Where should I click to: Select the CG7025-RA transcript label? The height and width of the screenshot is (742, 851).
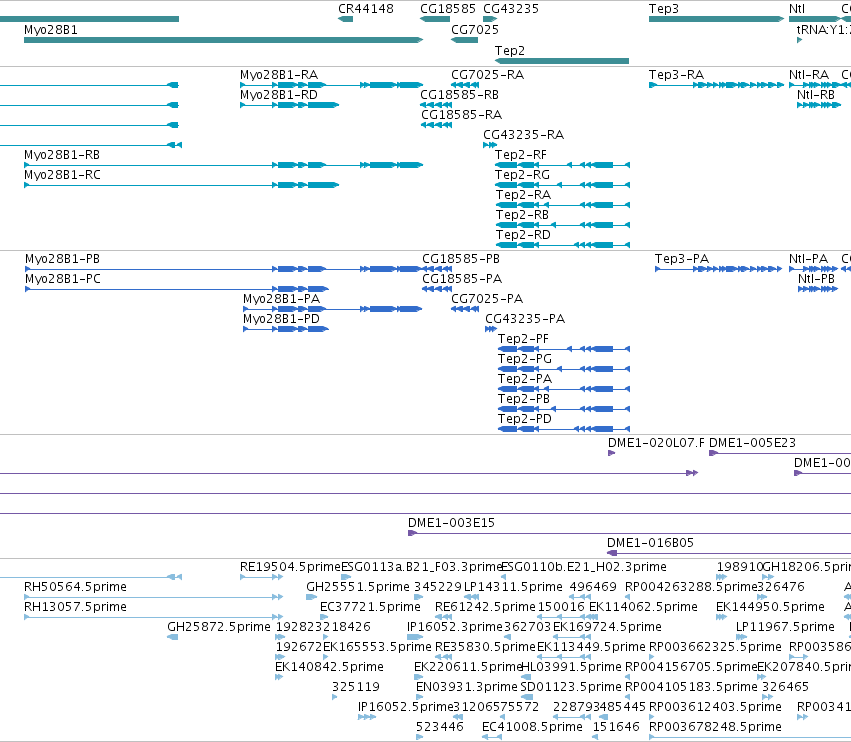coord(487,74)
